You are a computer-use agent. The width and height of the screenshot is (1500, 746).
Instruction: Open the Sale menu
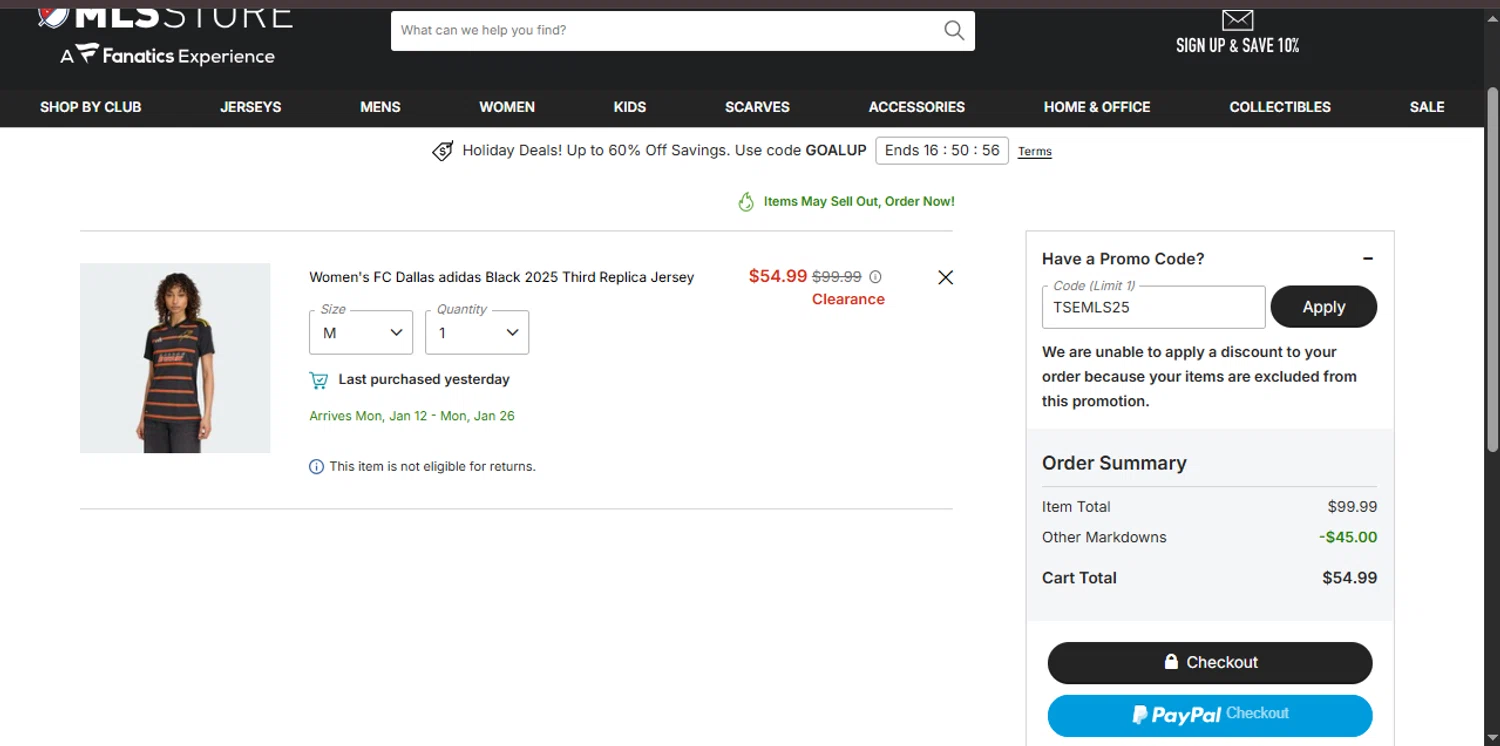[x=1427, y=107]
